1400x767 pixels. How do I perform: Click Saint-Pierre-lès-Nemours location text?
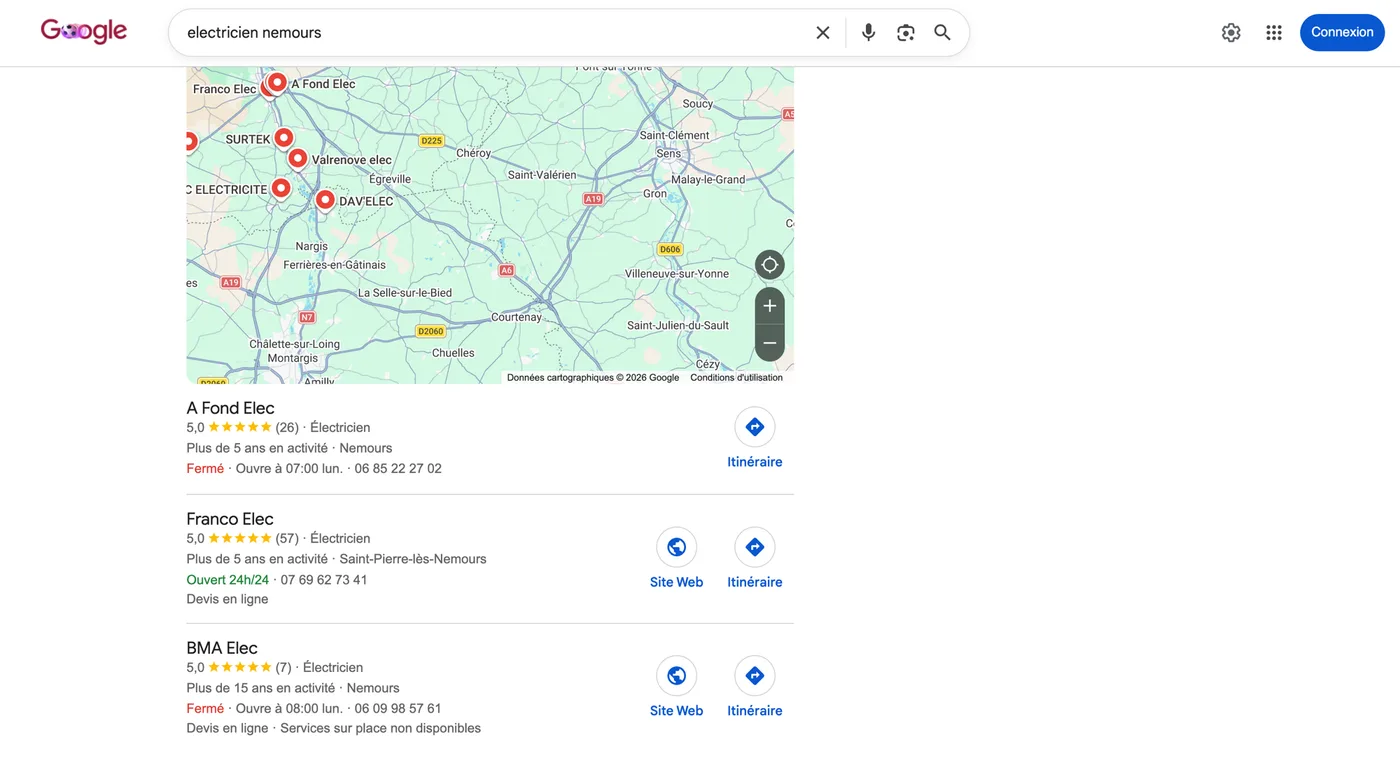click(413, 559)
